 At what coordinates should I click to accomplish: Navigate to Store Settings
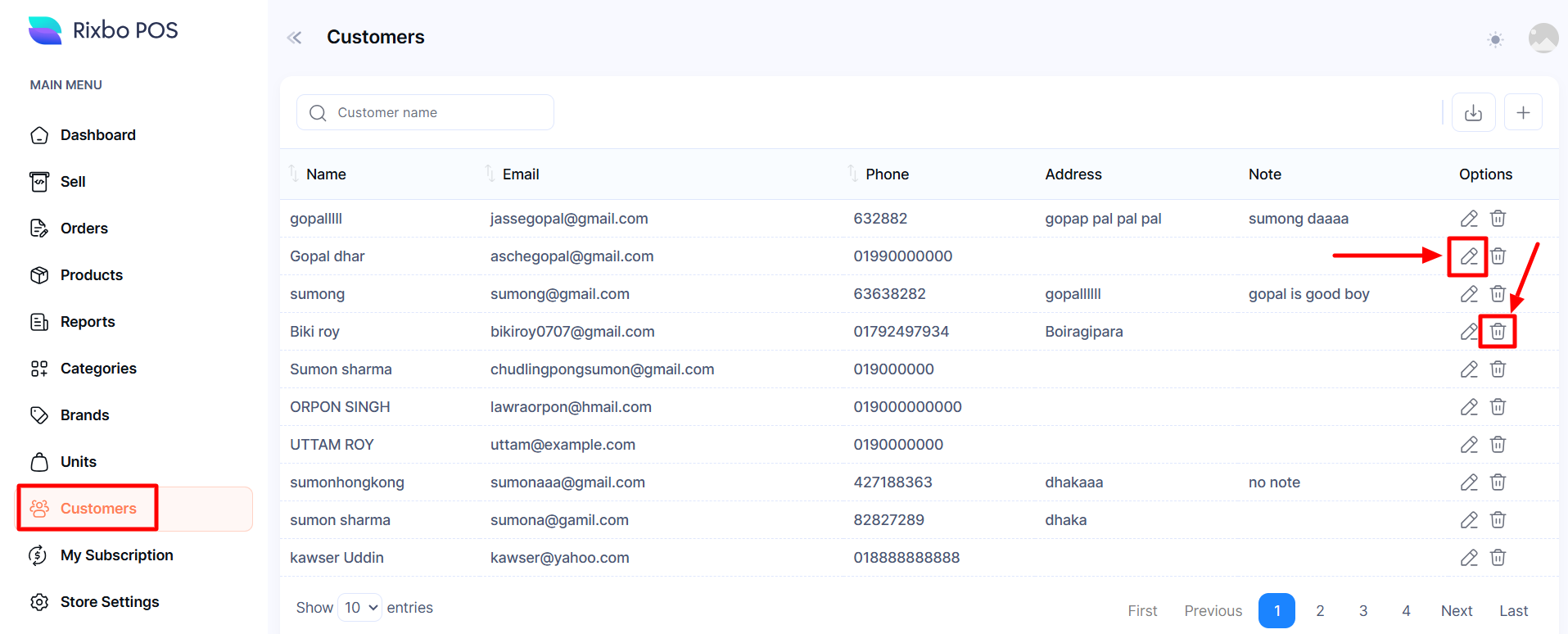coord(109,602)
